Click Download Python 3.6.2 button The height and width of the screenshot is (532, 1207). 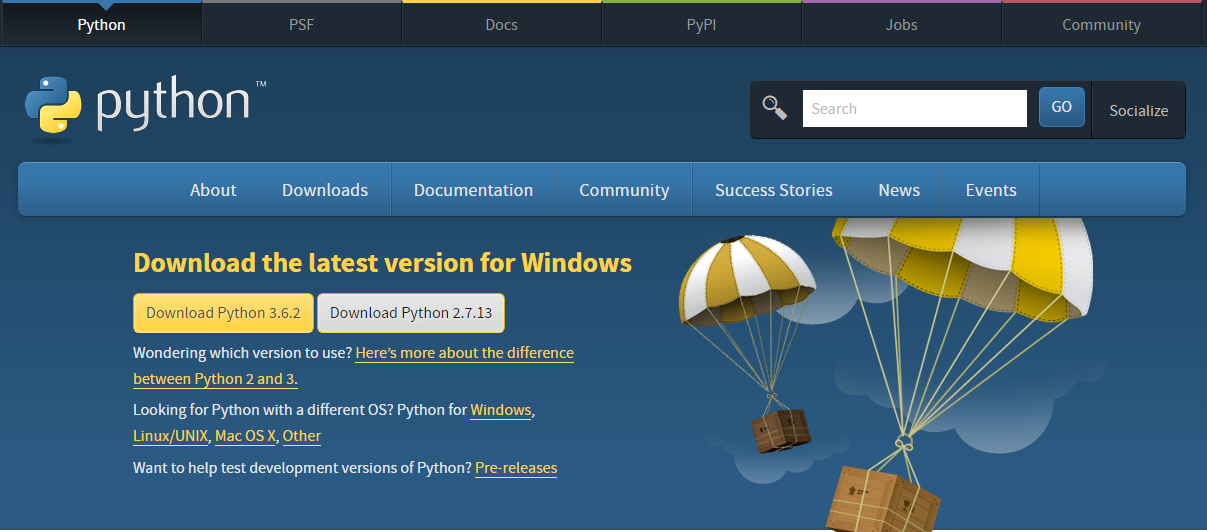pos(223,313)
